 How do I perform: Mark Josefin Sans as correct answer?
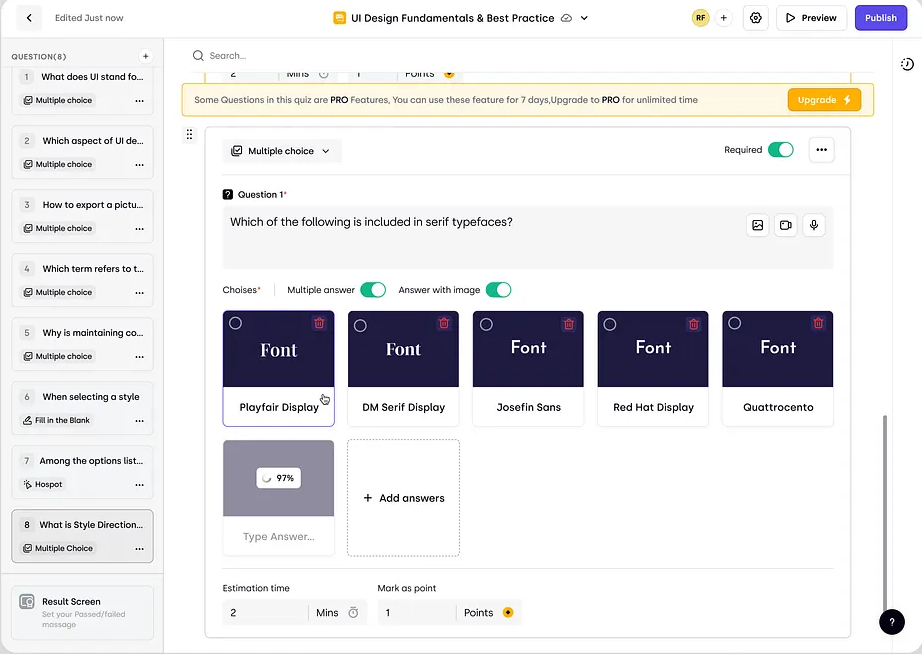pyautogui.click(x=486, y=325)
